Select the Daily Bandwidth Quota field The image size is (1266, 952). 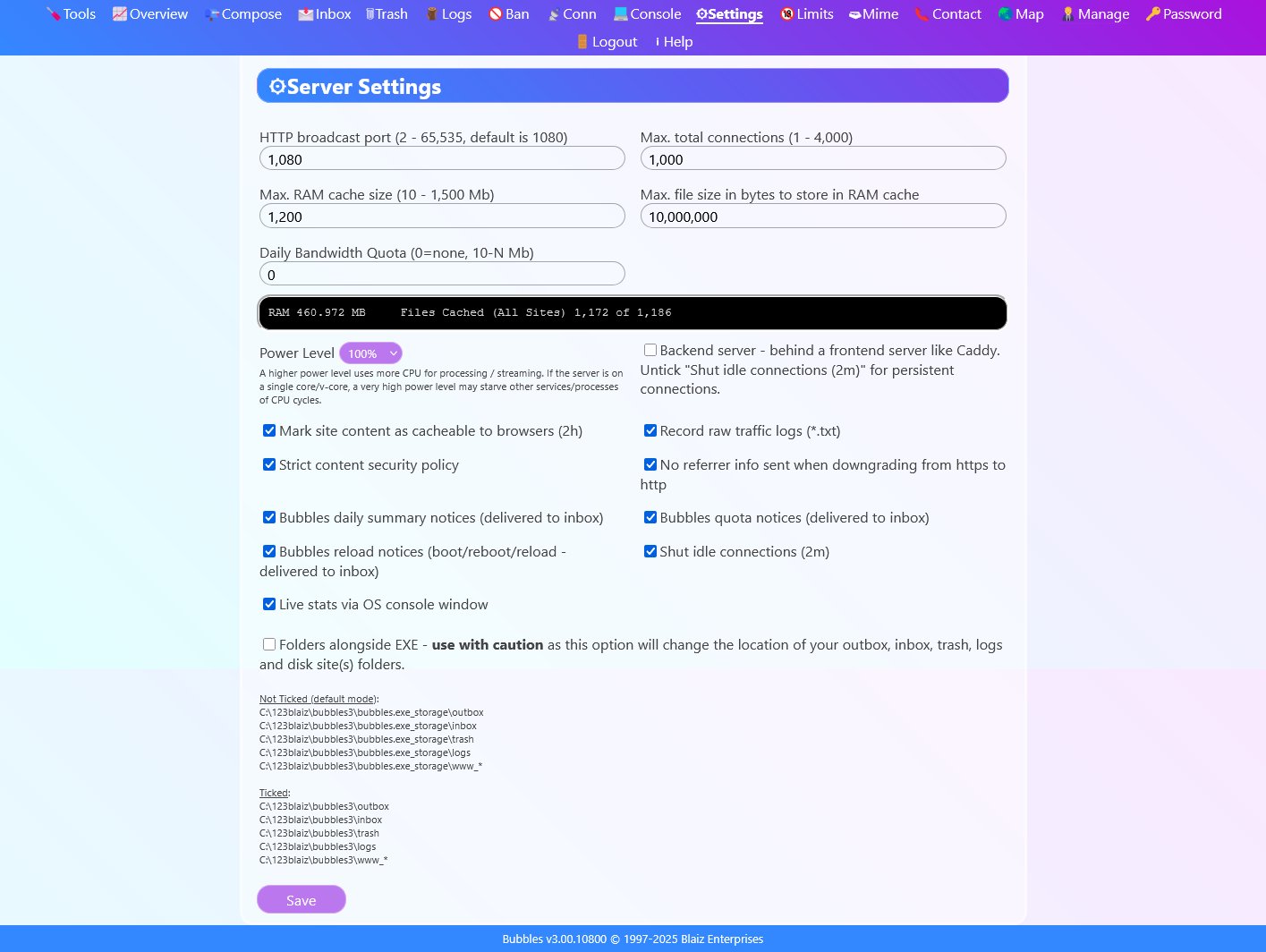pyautogui.click(x=442, y=274)
